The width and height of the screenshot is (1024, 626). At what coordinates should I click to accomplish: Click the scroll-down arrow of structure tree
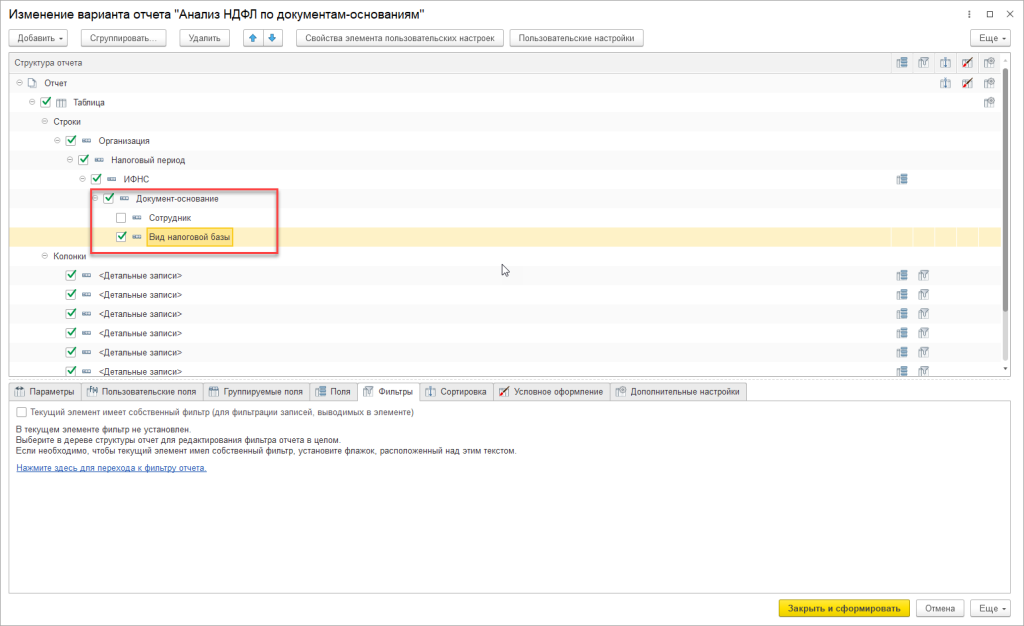1005,369
